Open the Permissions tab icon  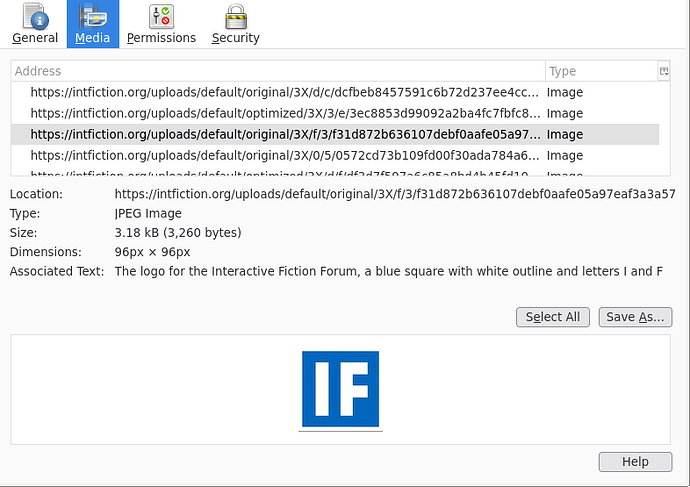point(161,16)
